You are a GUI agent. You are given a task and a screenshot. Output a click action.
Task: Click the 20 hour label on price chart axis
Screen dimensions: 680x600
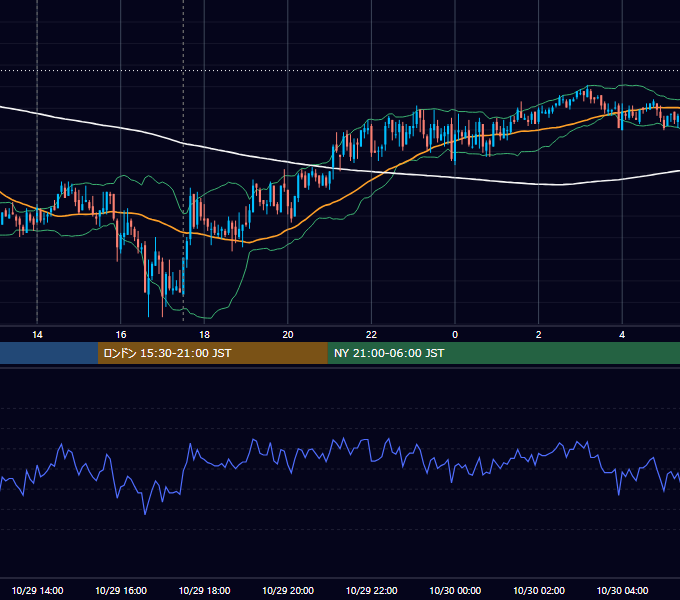(x=288, y=335)
